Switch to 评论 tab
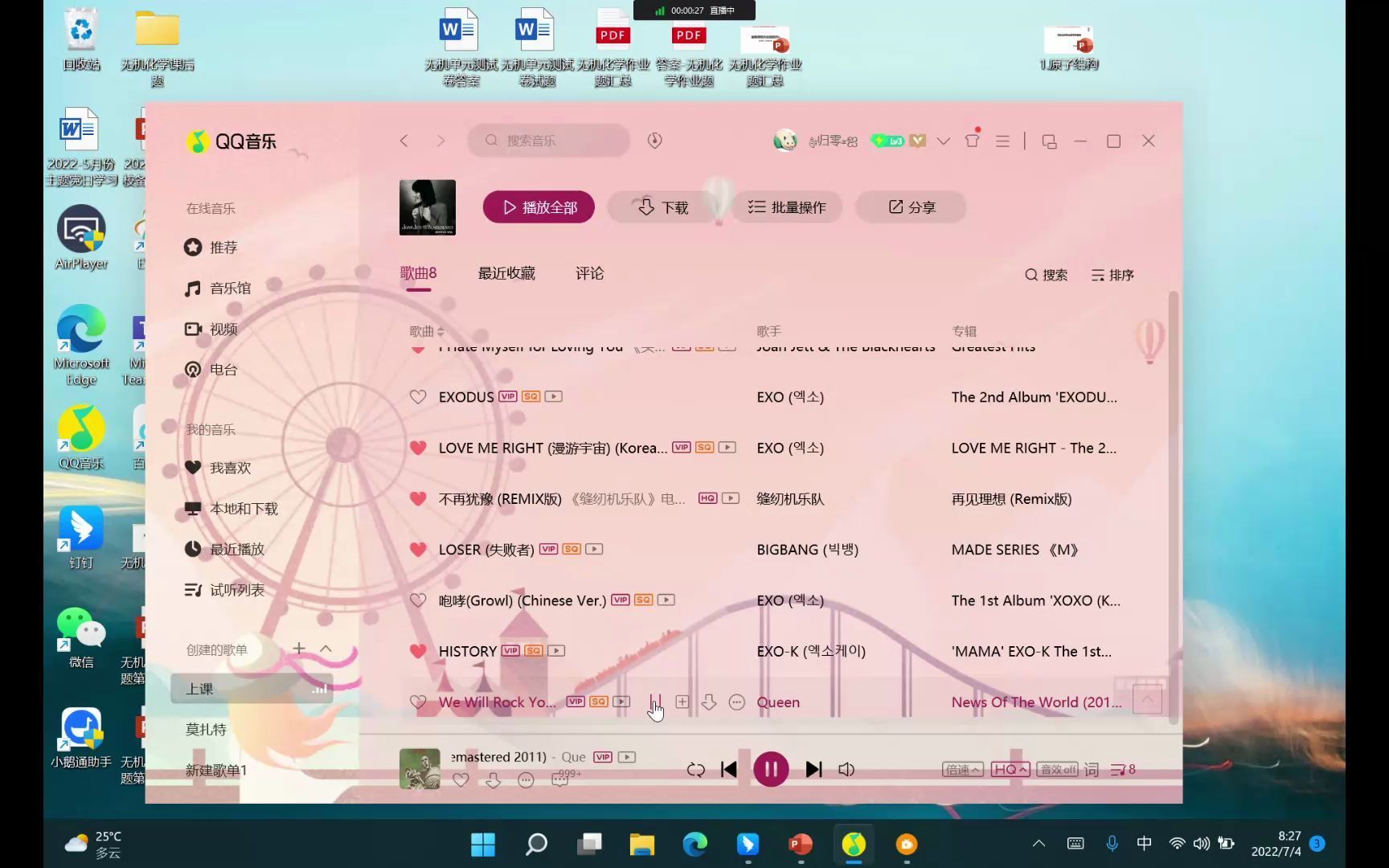The width and height of the screenshot is (1389, 868). click(x=590, y=273)
